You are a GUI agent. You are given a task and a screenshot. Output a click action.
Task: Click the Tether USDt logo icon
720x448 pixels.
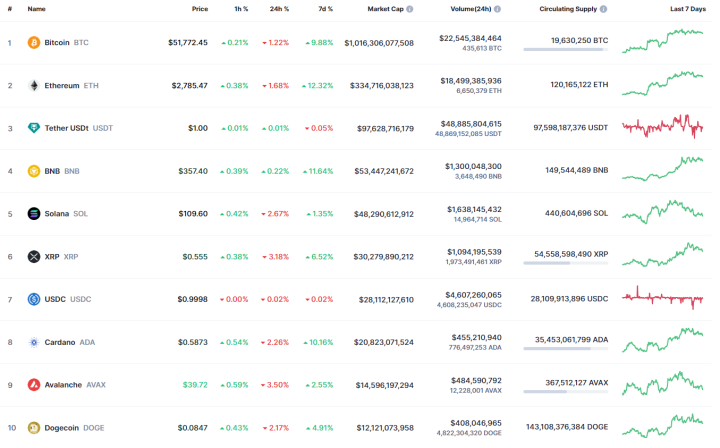(34, 128)
